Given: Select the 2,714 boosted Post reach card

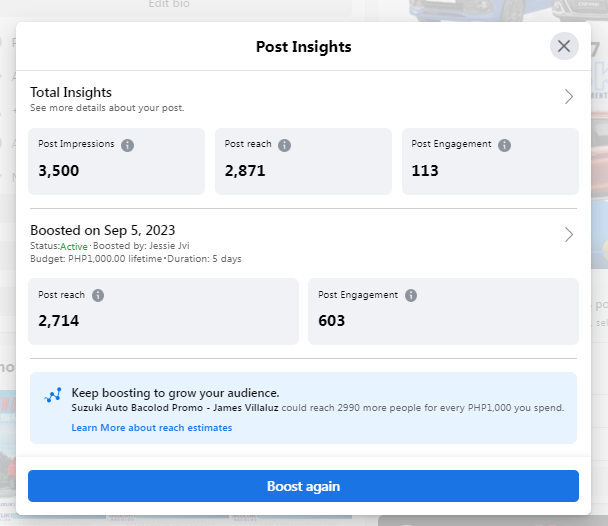Looking at the screenshot, I should click(x=163, y=312).
